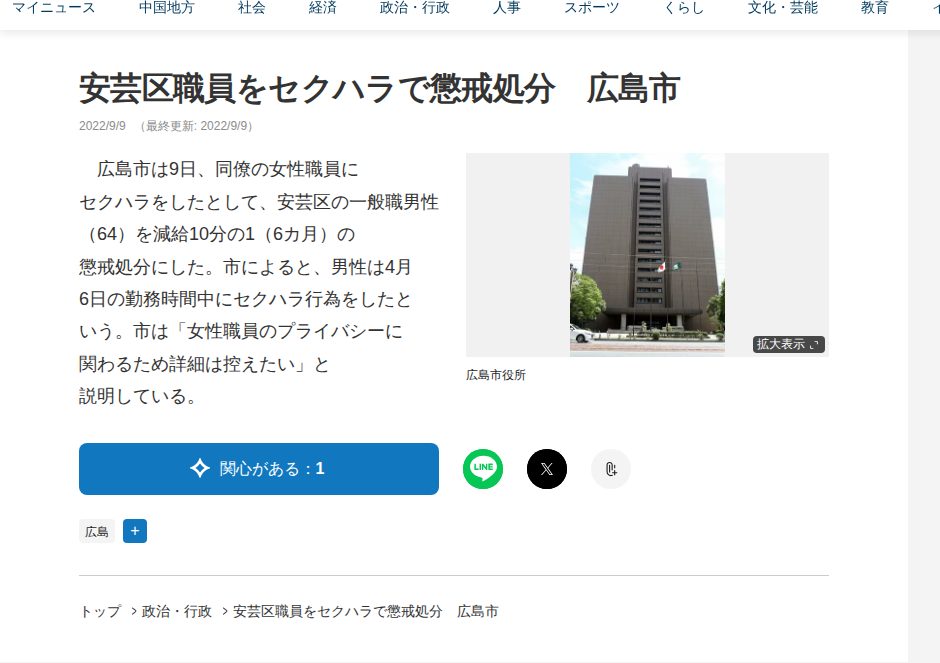The width and height of the screenshot is (940, 663).
Task: Add a tag with the blue plus button
Action: [135, 531]
